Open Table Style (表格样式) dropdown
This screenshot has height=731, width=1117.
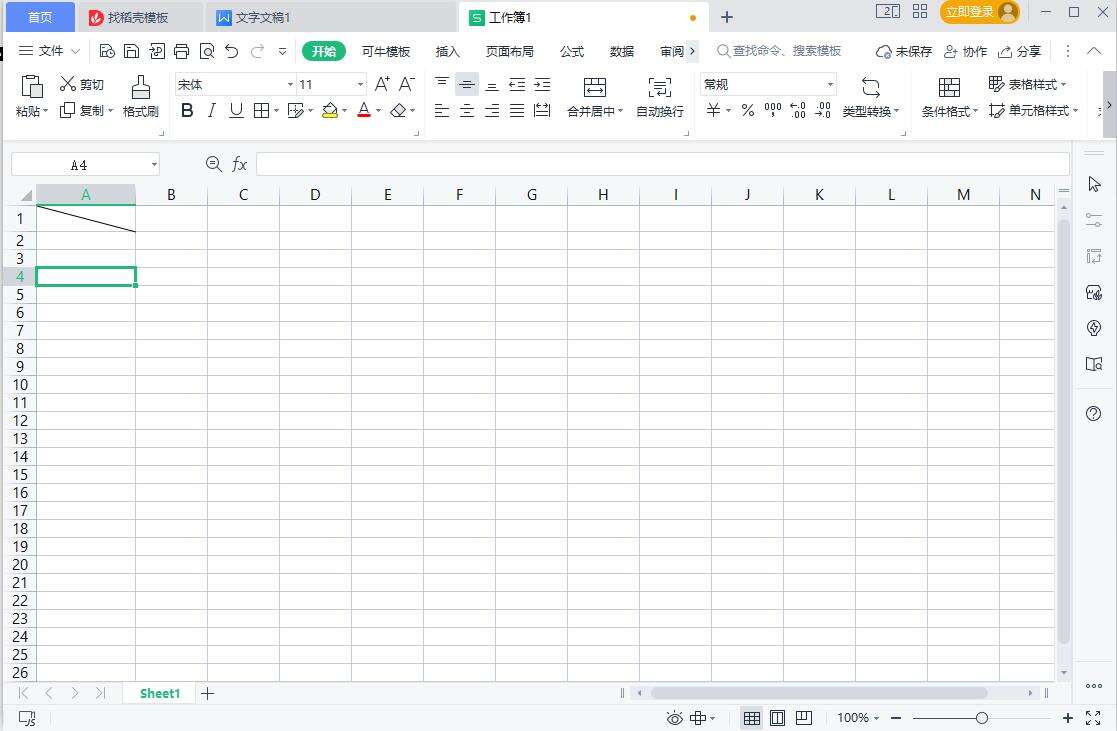tap(1027, 84)
